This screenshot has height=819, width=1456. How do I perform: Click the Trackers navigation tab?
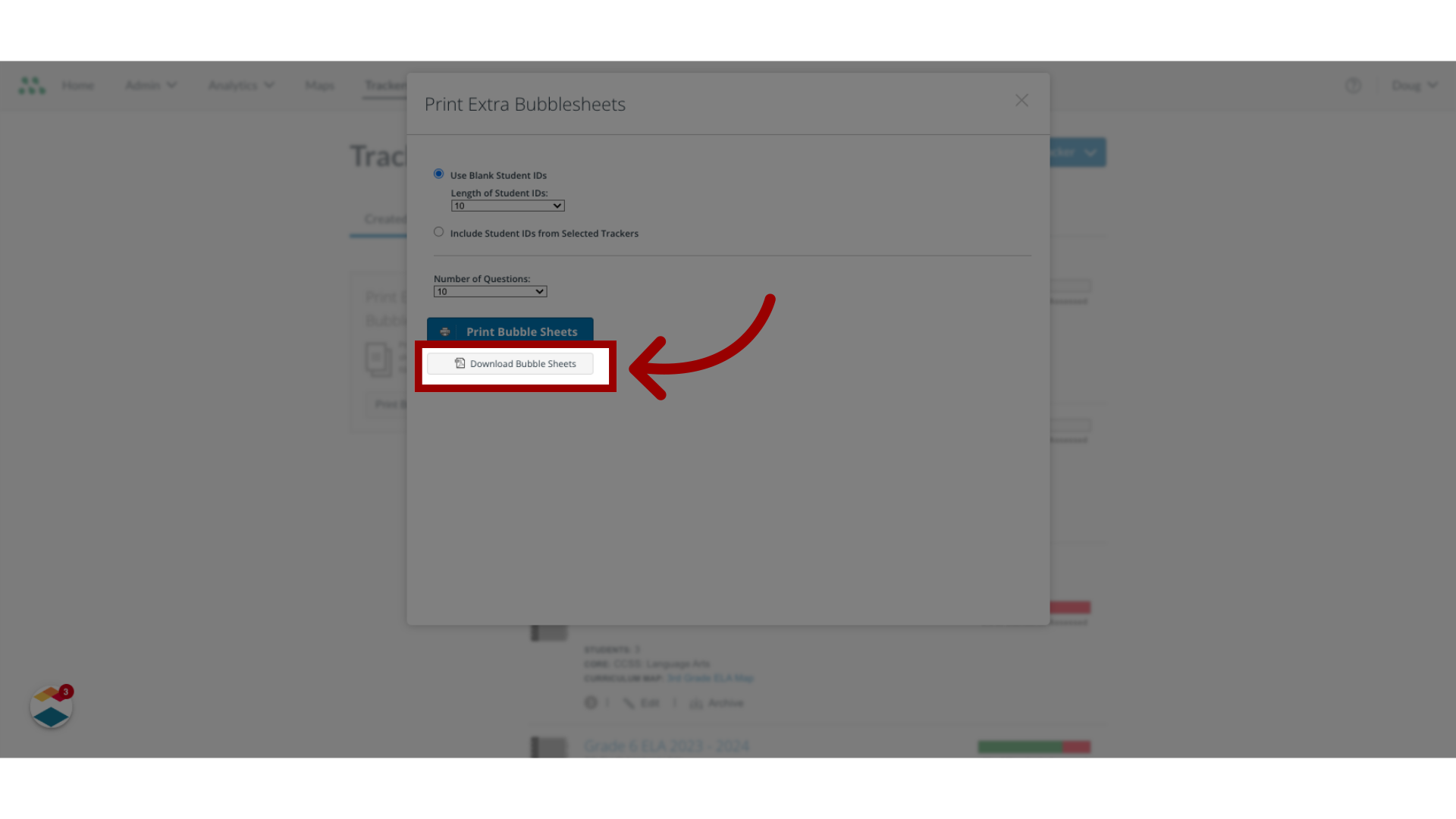(385, 85)
